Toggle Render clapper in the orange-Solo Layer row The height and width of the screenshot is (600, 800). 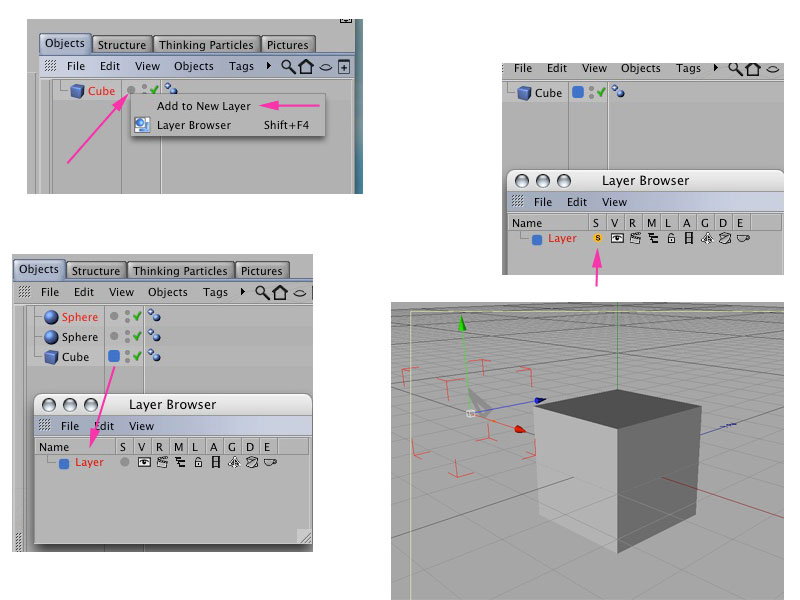coord(635,238)
